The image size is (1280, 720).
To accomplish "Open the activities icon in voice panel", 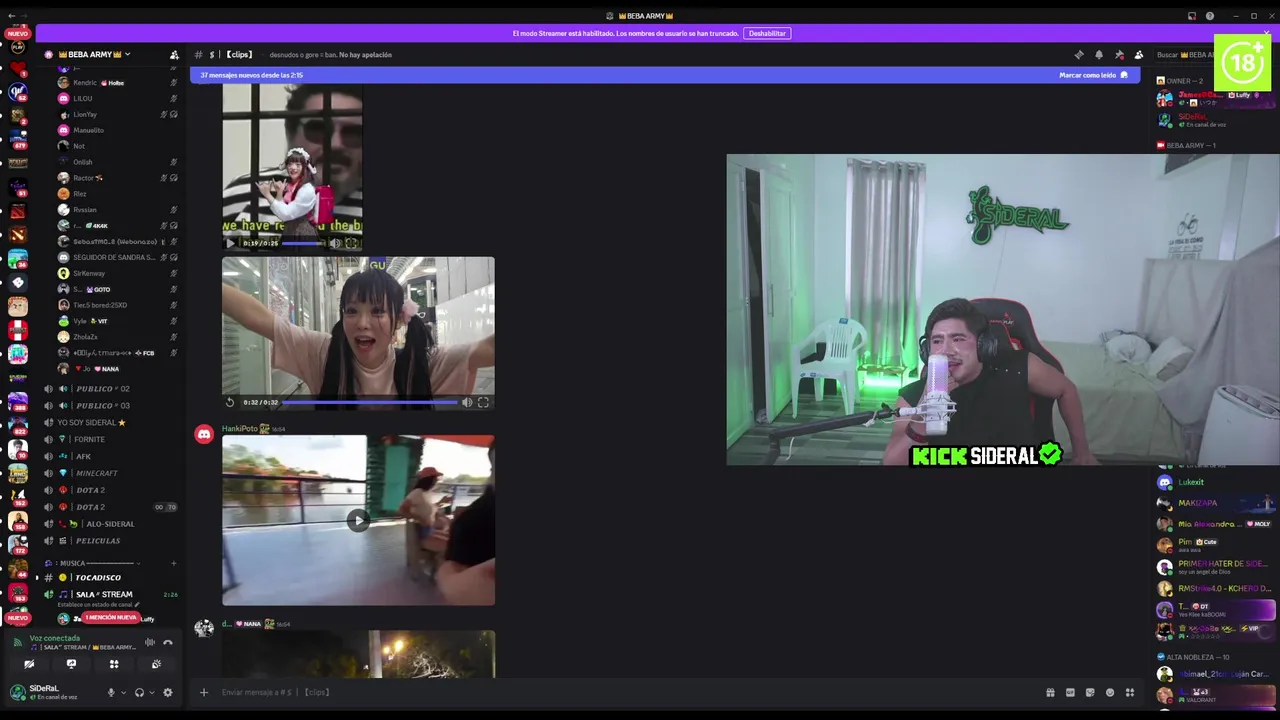I will [x=114, y=664].
